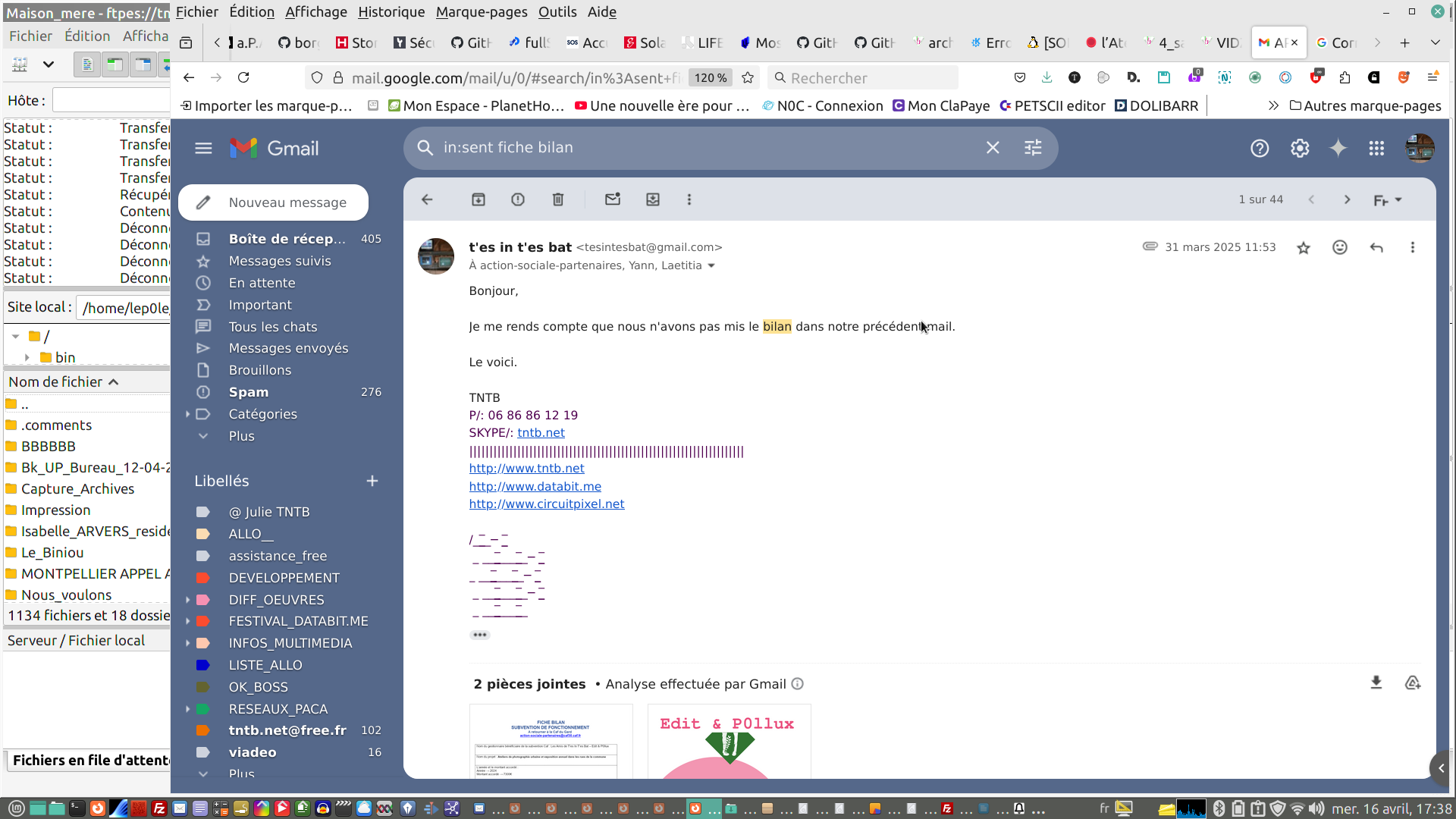Expand the email recipients details

711,266
